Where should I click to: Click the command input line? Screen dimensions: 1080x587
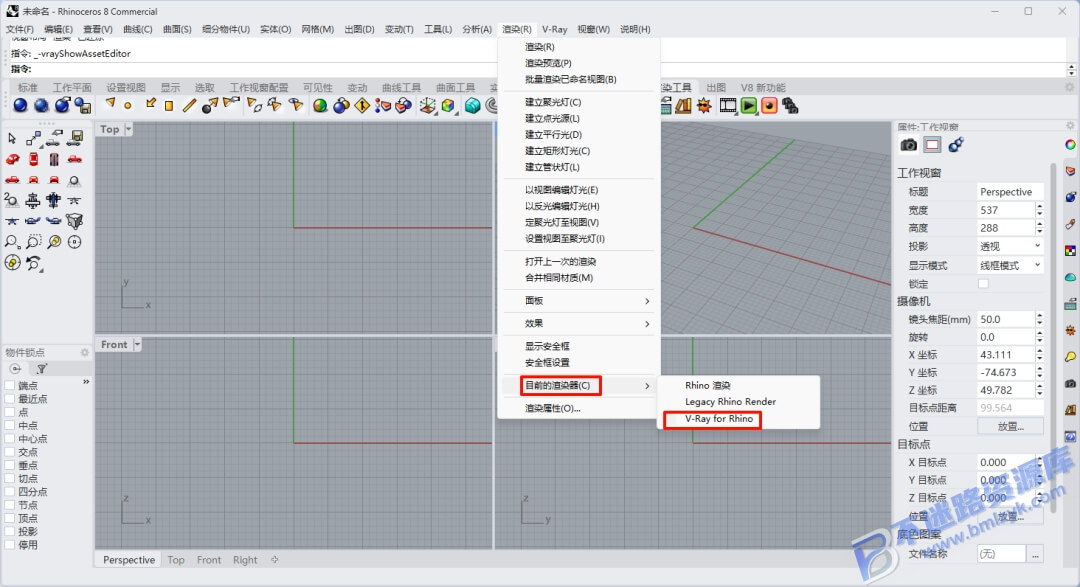537,70
